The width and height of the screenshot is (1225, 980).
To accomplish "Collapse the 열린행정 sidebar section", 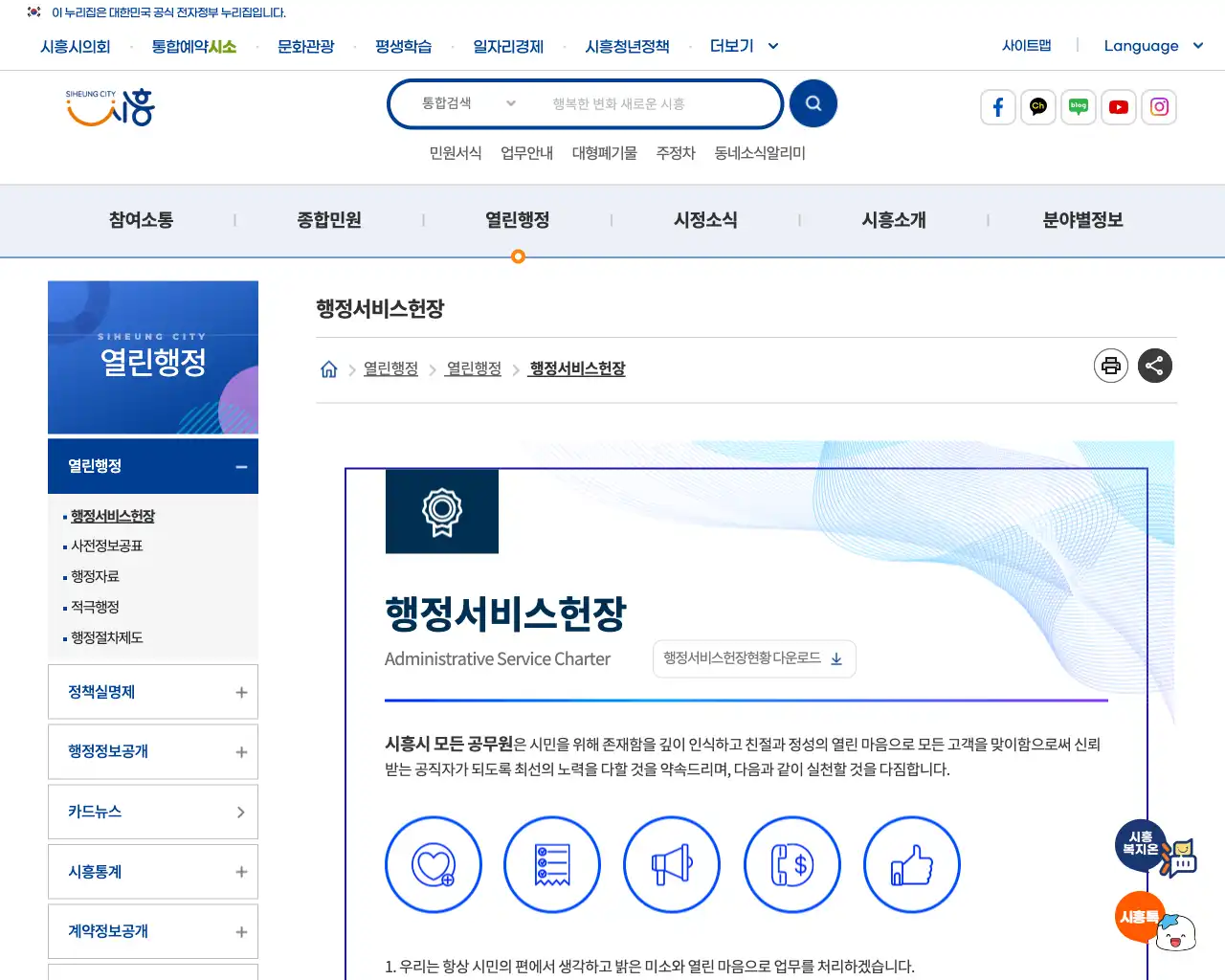I will point(153,466).
